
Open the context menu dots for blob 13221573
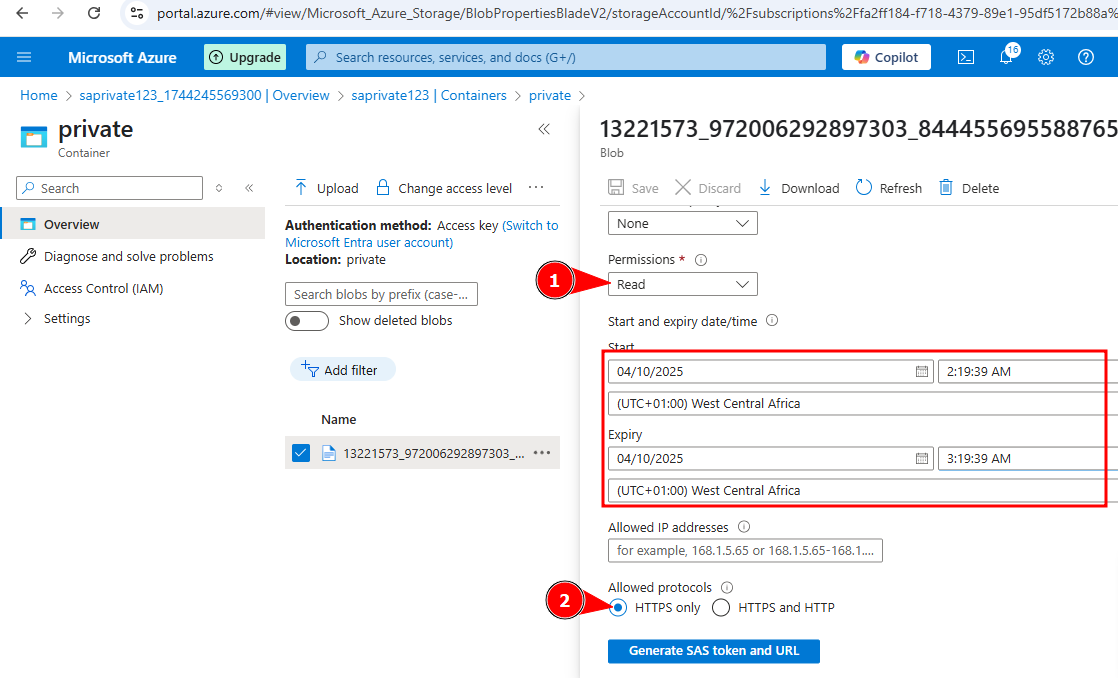point(542,453)
